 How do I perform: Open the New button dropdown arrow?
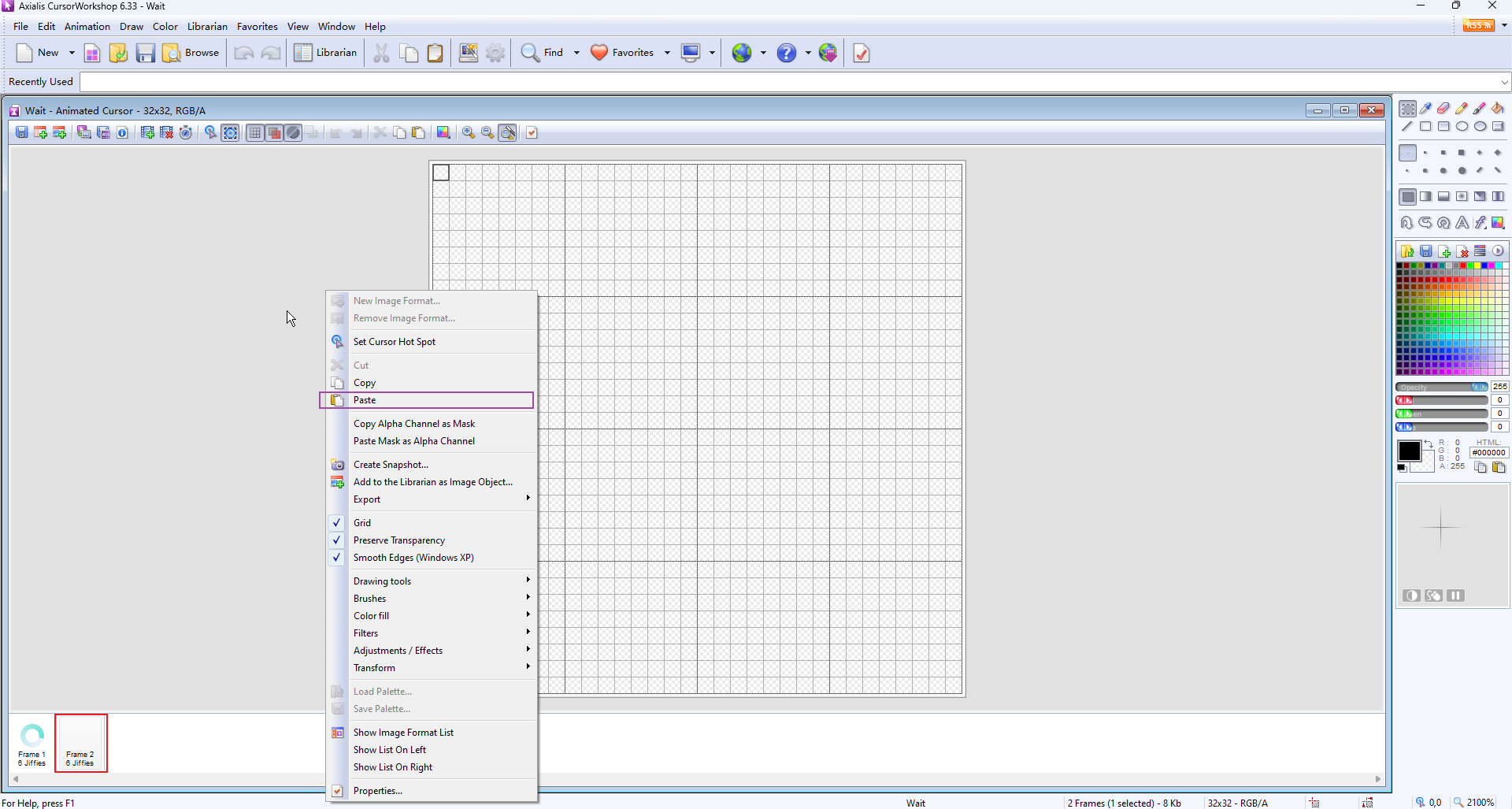coord(72,53)
